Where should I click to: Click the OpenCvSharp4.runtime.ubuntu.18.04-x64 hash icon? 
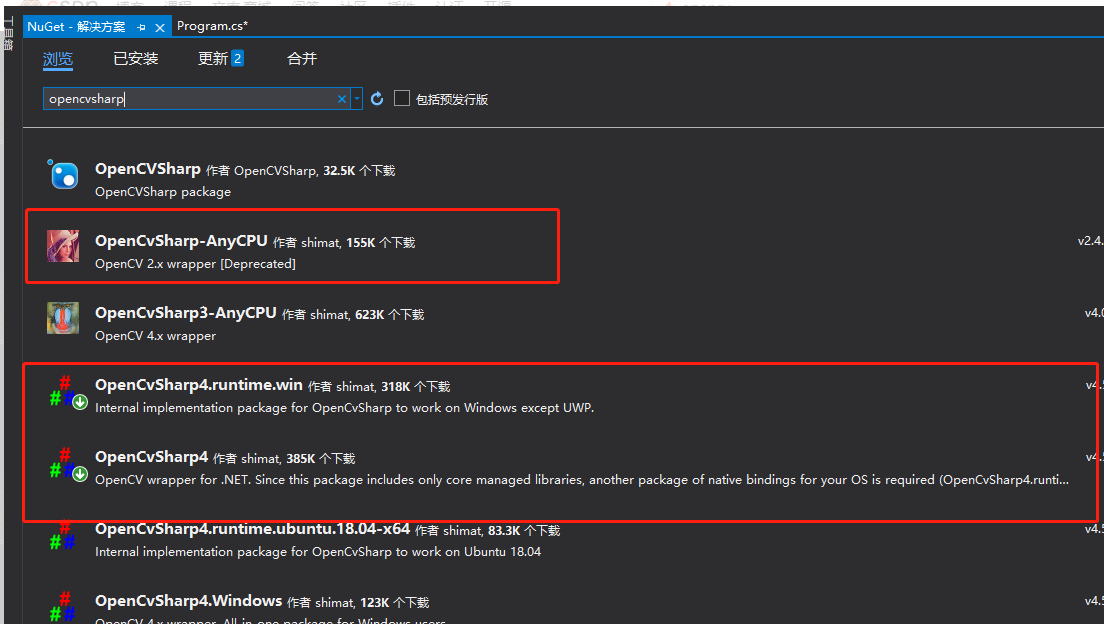(63, 535)
